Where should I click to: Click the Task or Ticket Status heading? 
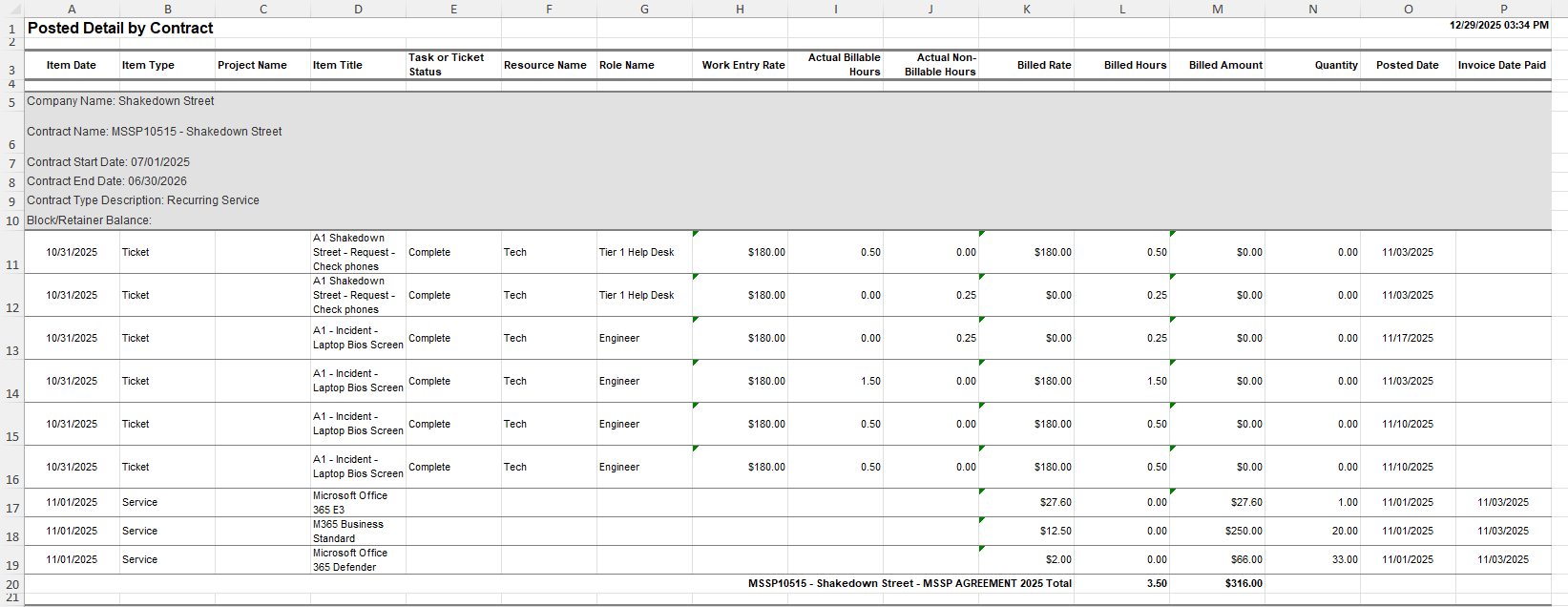[446, 65]
